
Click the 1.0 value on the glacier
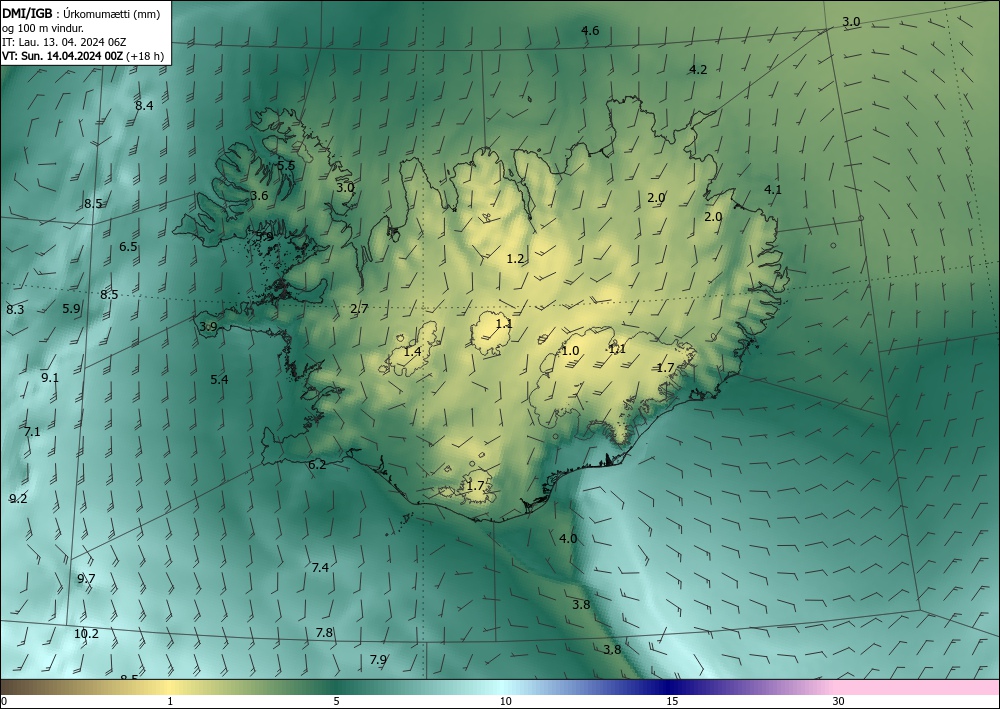(570, 351)
